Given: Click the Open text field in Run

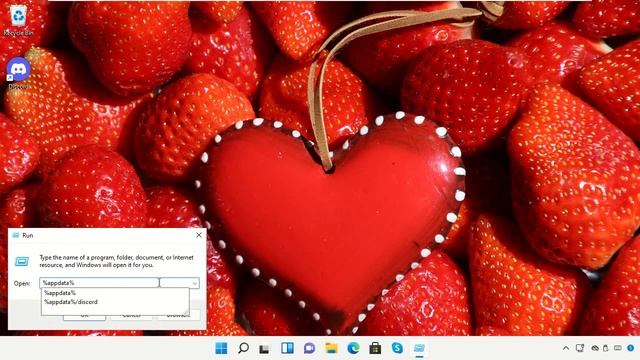Looking at the screenshot, I should tap(99, 283).
